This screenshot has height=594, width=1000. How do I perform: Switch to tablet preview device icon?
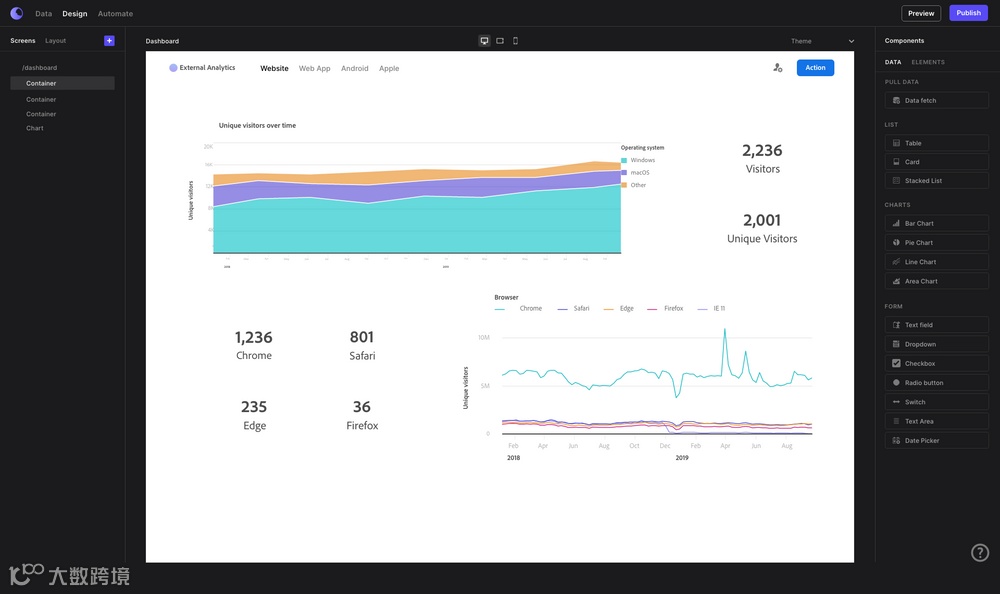click(x=500, y=41)
